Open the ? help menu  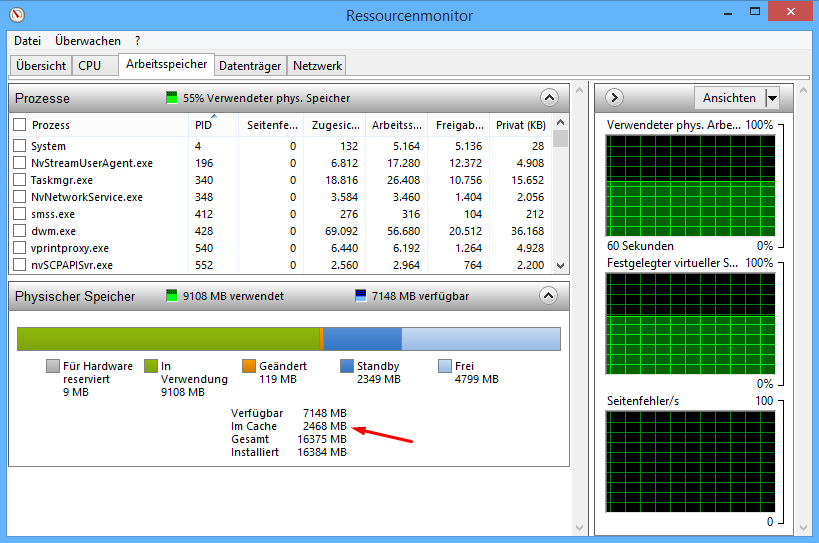pyautogui.click(x=137, y=41)
